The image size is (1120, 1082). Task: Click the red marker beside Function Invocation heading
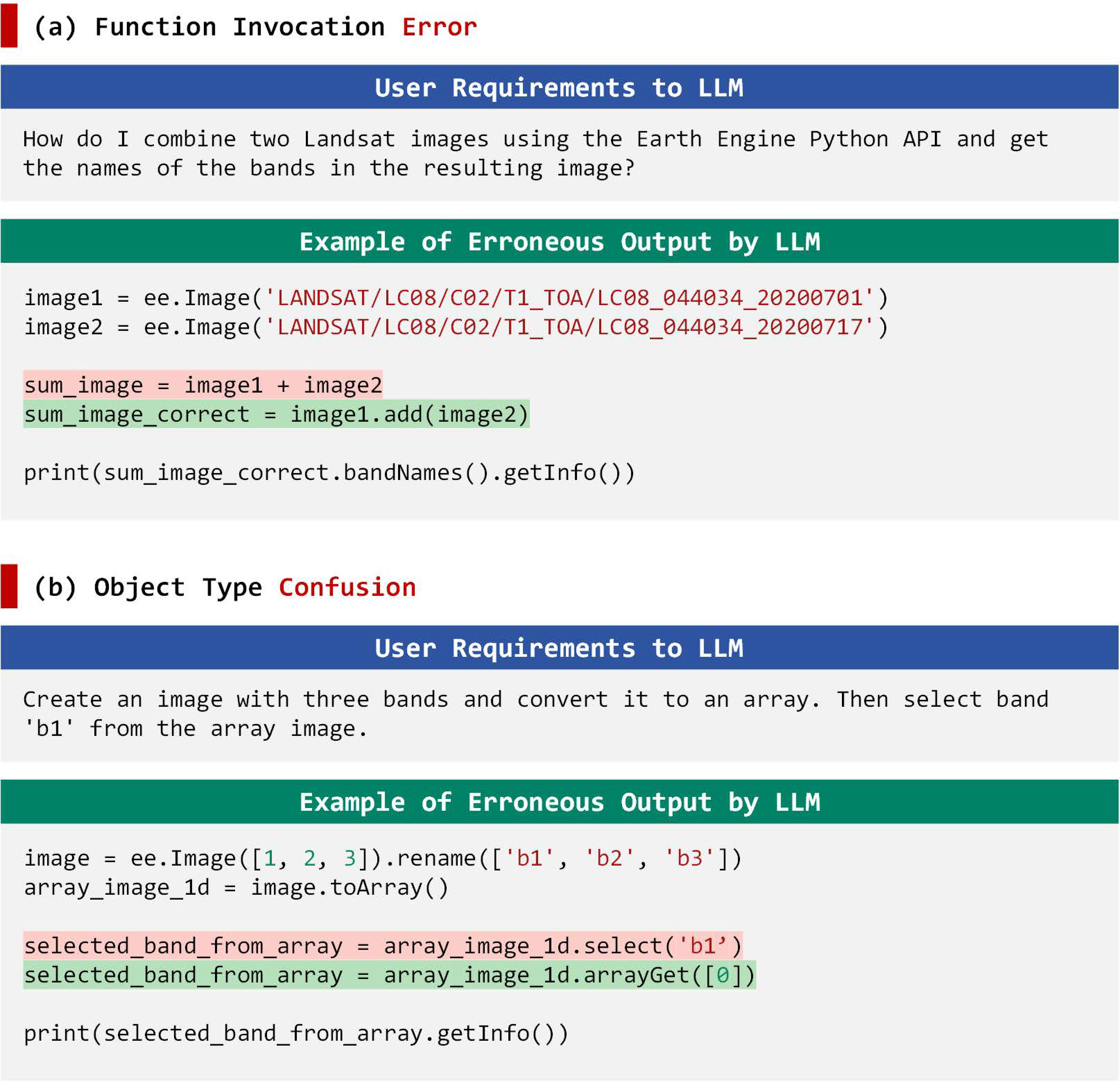pyautogui.click(x=9, y=26)
